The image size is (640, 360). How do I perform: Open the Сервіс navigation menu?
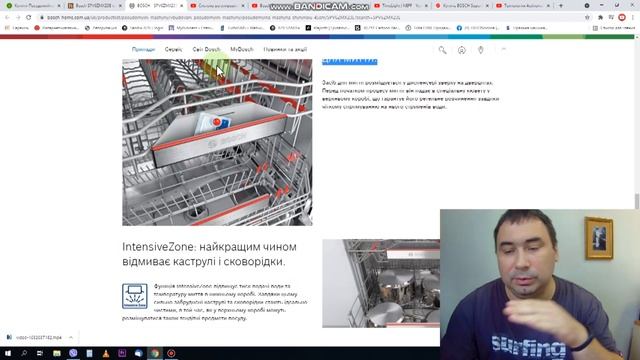point(173,49)
